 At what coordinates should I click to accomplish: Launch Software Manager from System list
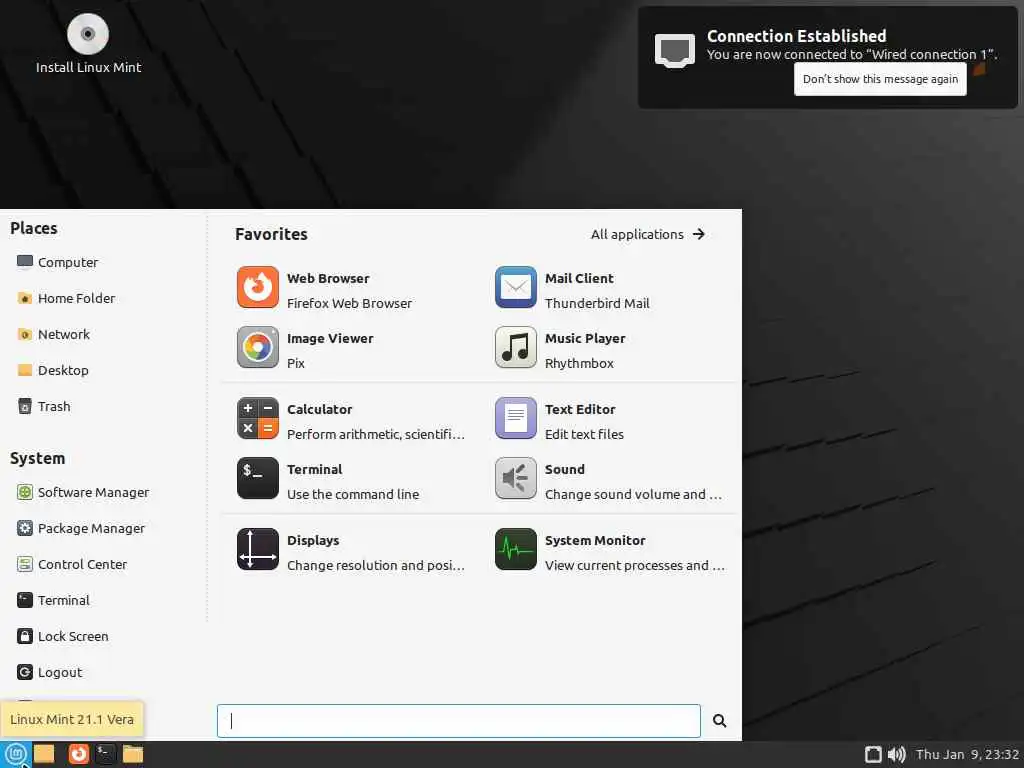pos(83,492)
